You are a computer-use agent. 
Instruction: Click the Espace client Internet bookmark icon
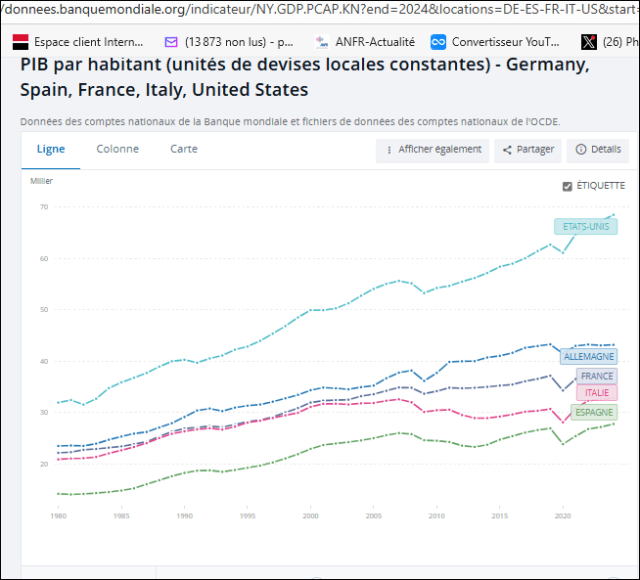pyautogui.click(x=20, y=42)
